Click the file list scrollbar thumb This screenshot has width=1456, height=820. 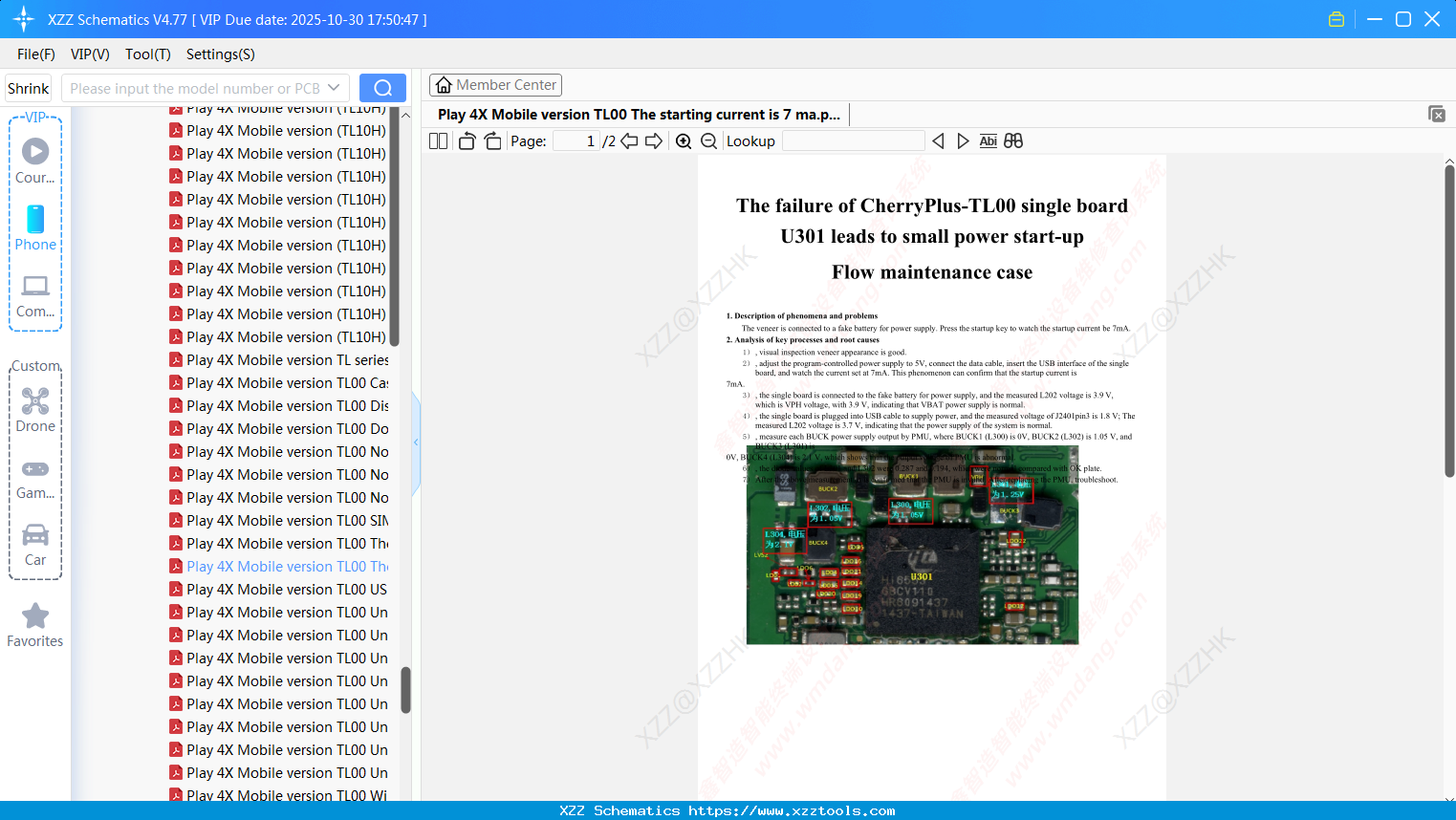pyautogui.click(x=405, y=690)
